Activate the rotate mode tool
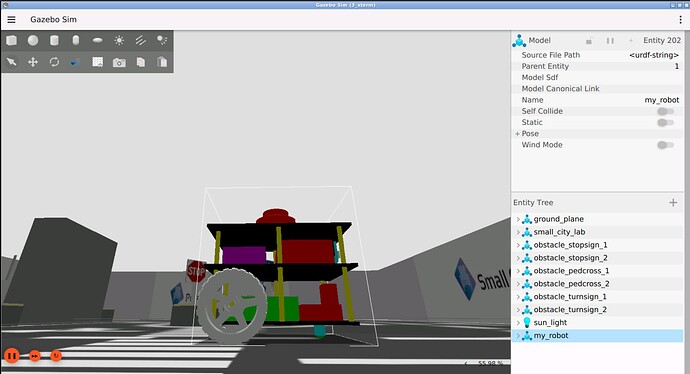This screenshot has width=690, height=374. point(54,62)
